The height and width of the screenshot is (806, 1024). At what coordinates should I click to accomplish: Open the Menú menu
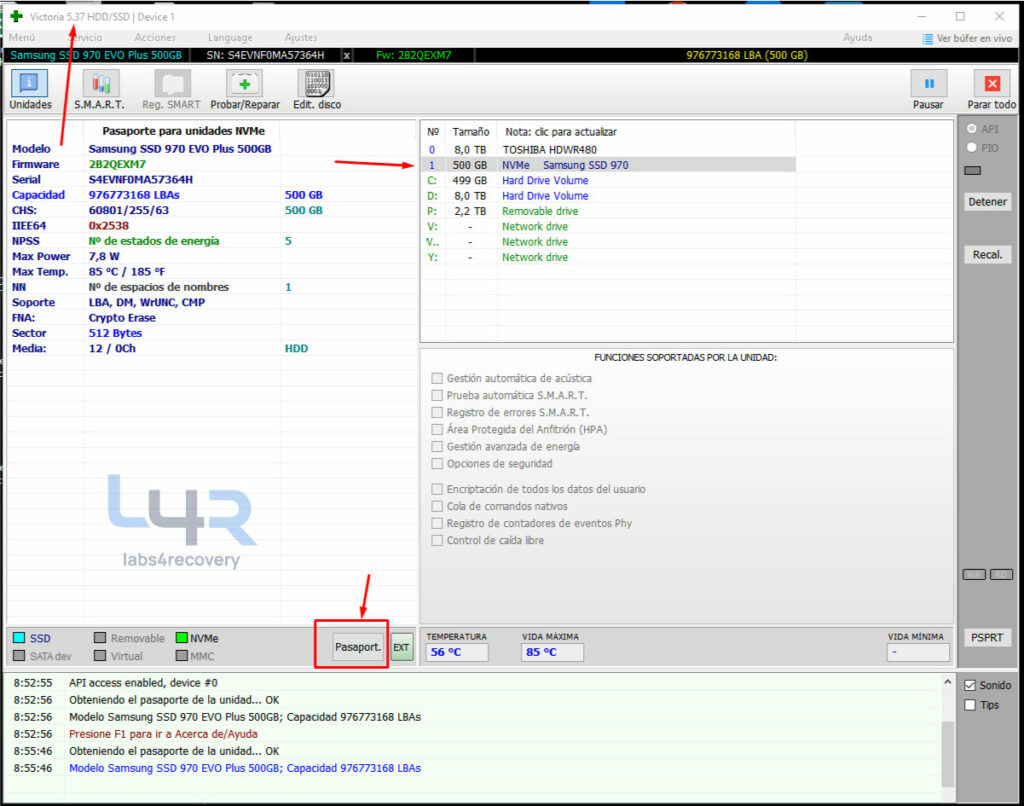point(22,38)
